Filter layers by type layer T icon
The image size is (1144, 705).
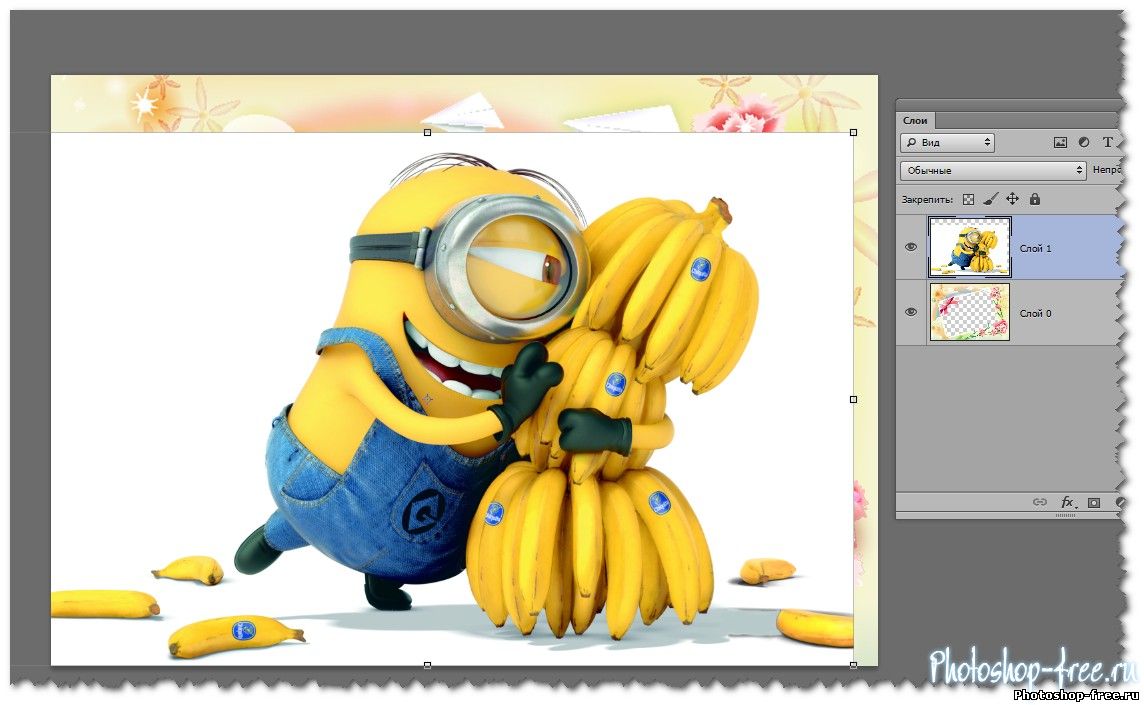pos(1107,143)
